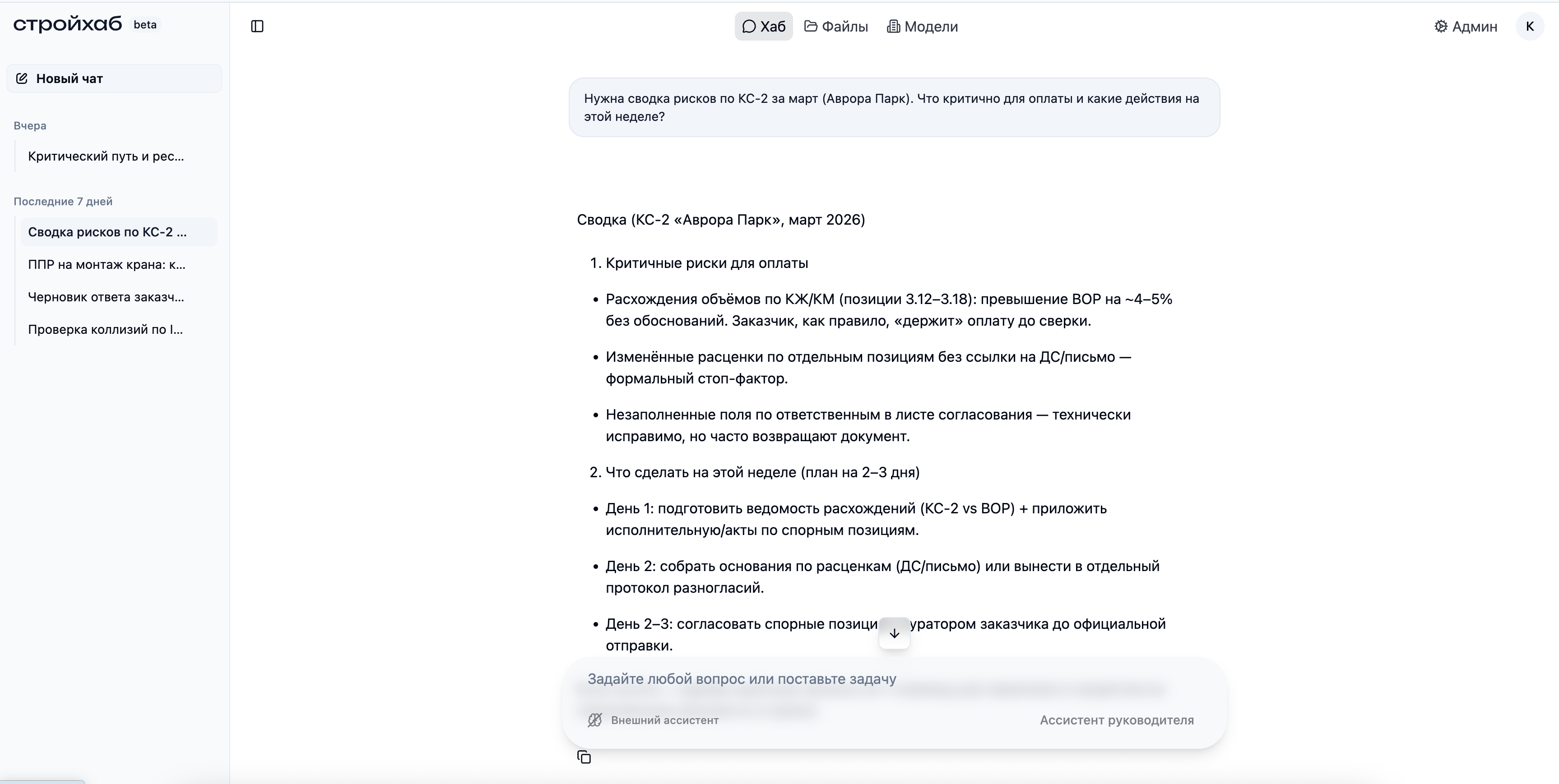
Task: Open chat Критический путь и рес...
Action: coord(106,156)
